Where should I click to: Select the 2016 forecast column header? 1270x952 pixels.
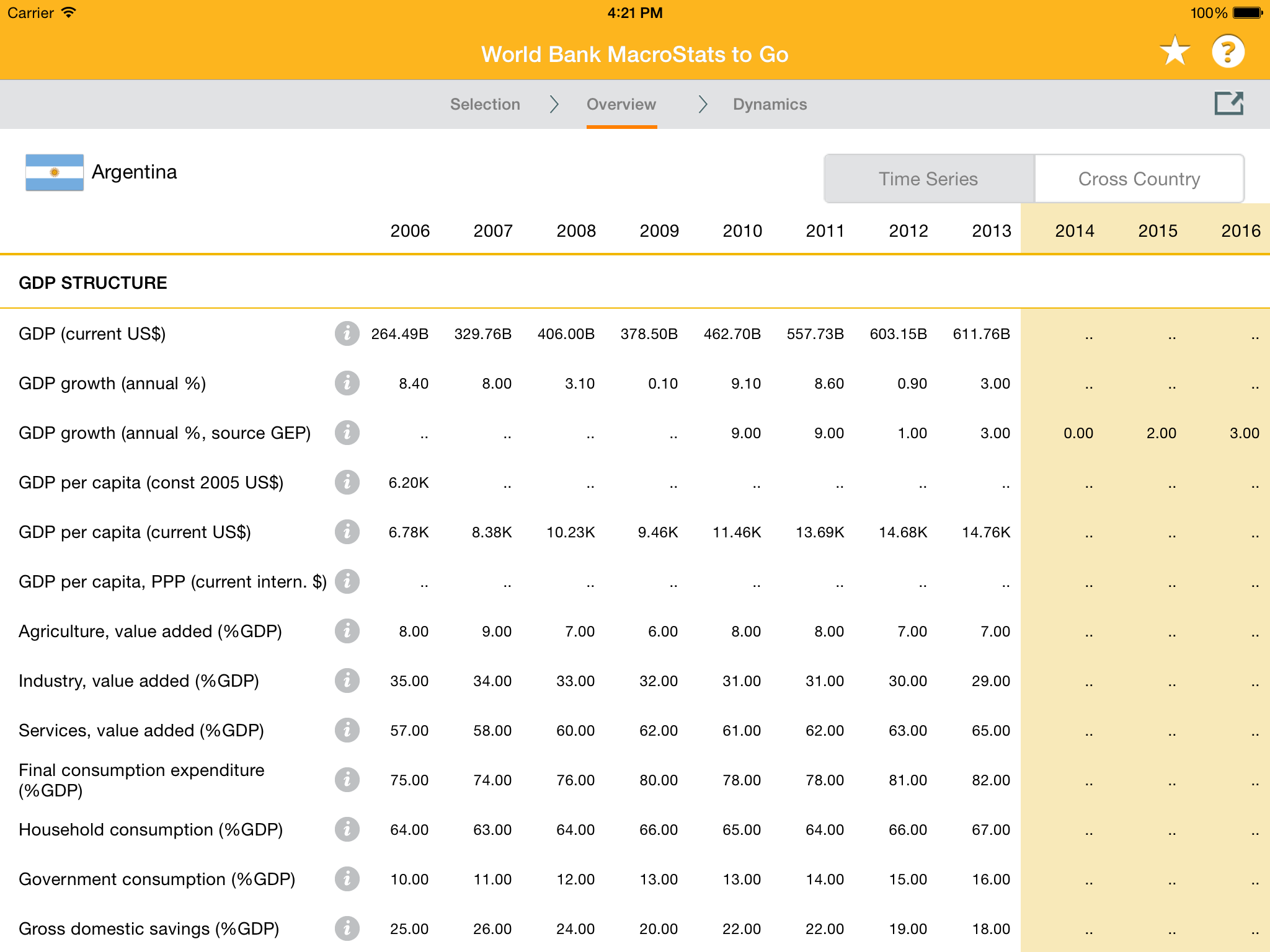coord(1241,231)
